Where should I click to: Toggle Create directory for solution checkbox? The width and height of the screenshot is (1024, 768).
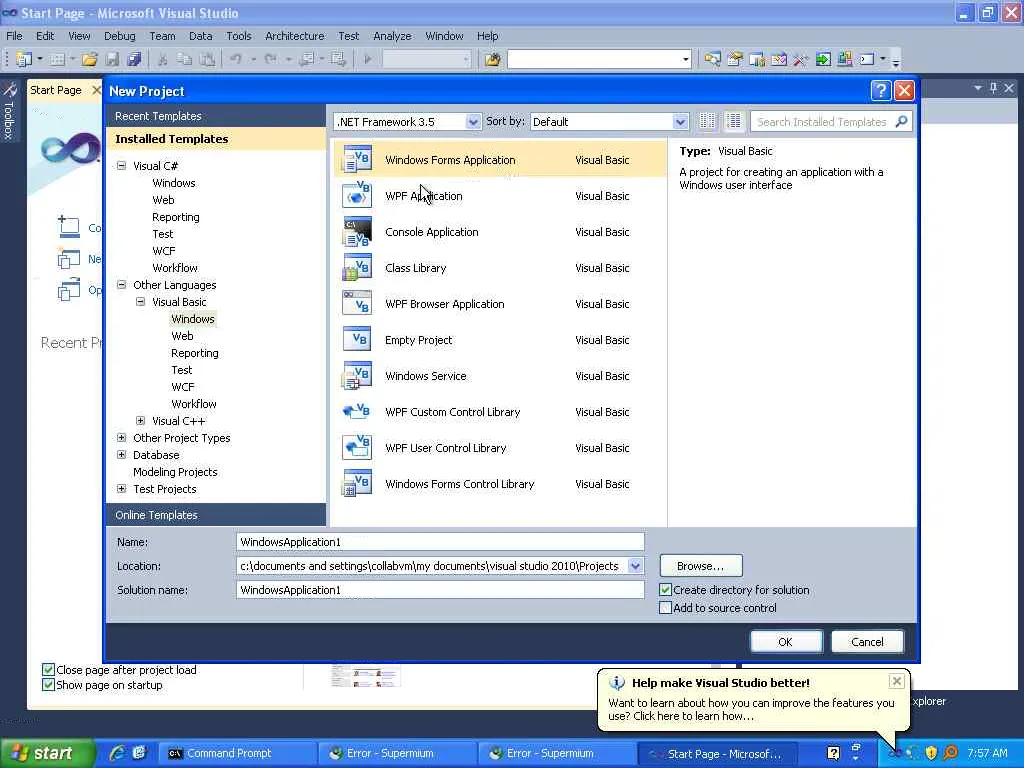pos(665,590)
